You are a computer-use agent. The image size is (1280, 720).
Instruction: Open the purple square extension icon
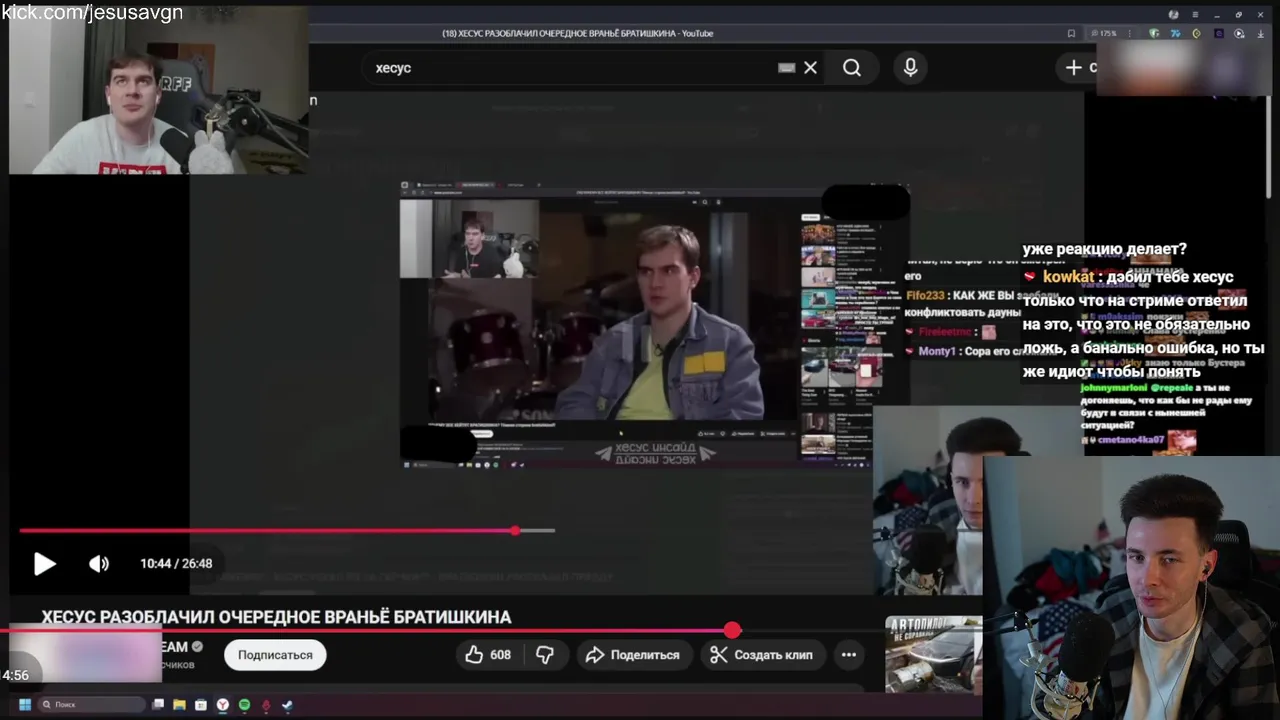(x=1219, y=33)
